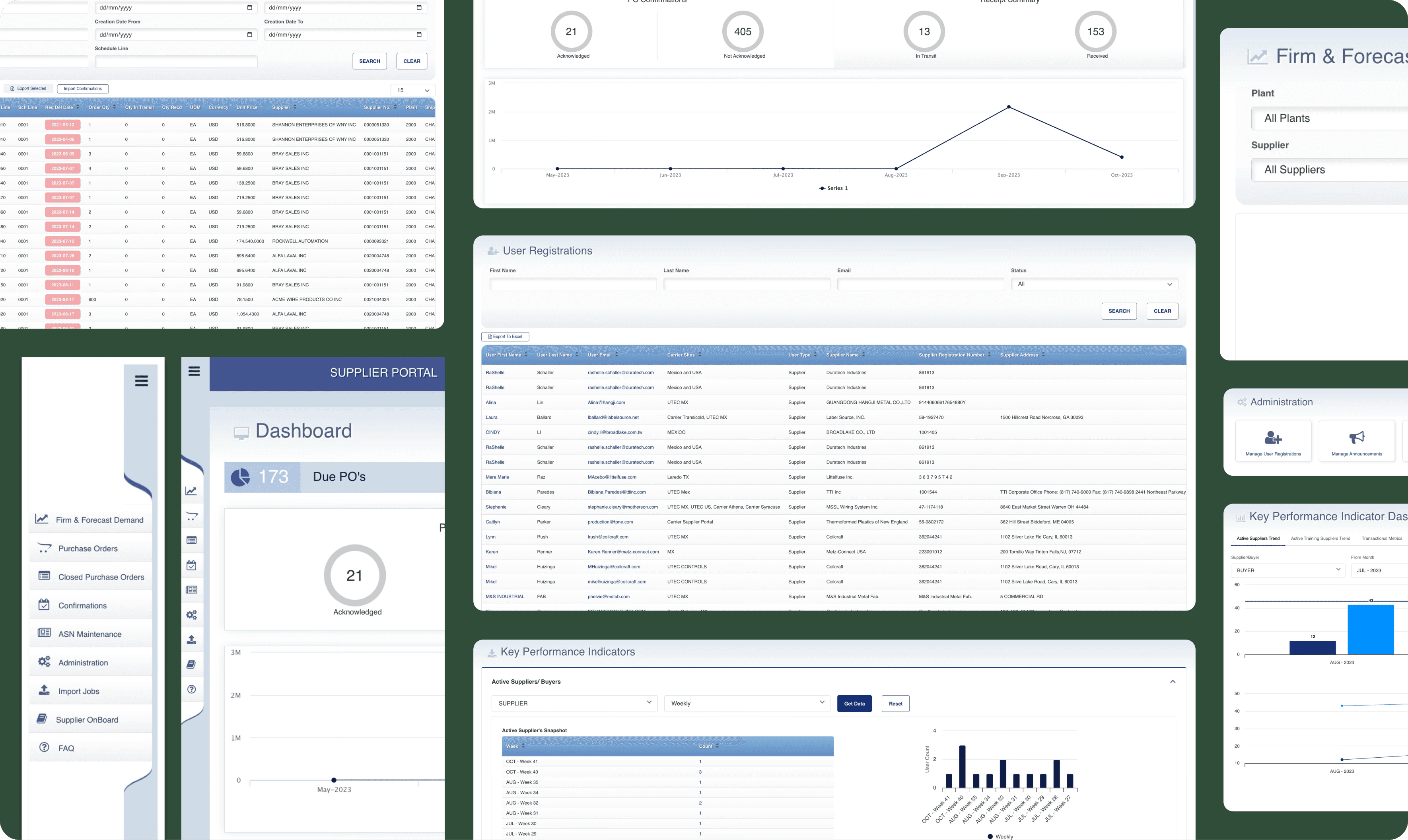Click Export To Excel button
Viewport: 1408px width, 840px height.
(x=505, y=336)
